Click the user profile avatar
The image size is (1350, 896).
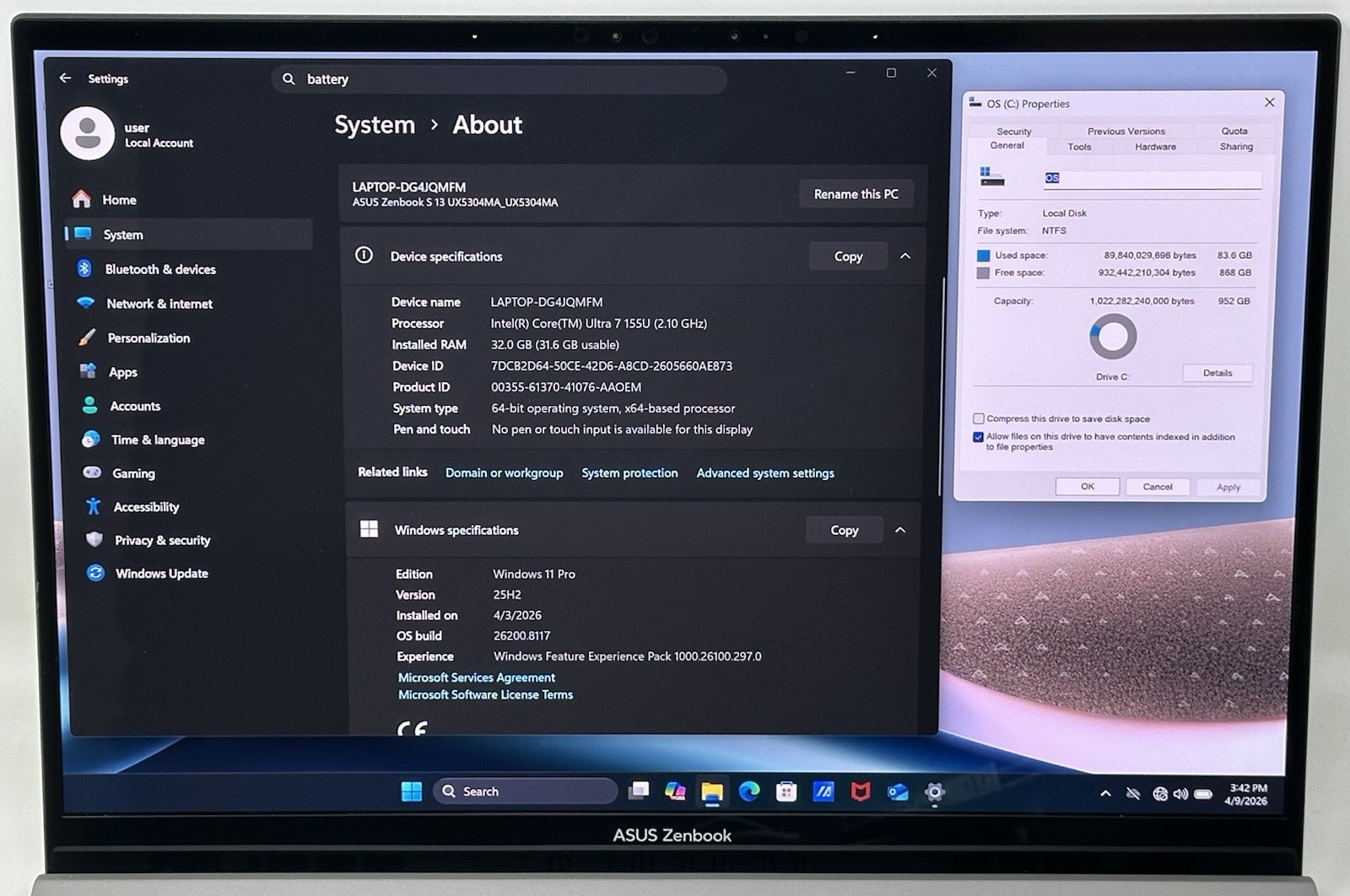tap(88, 133)
